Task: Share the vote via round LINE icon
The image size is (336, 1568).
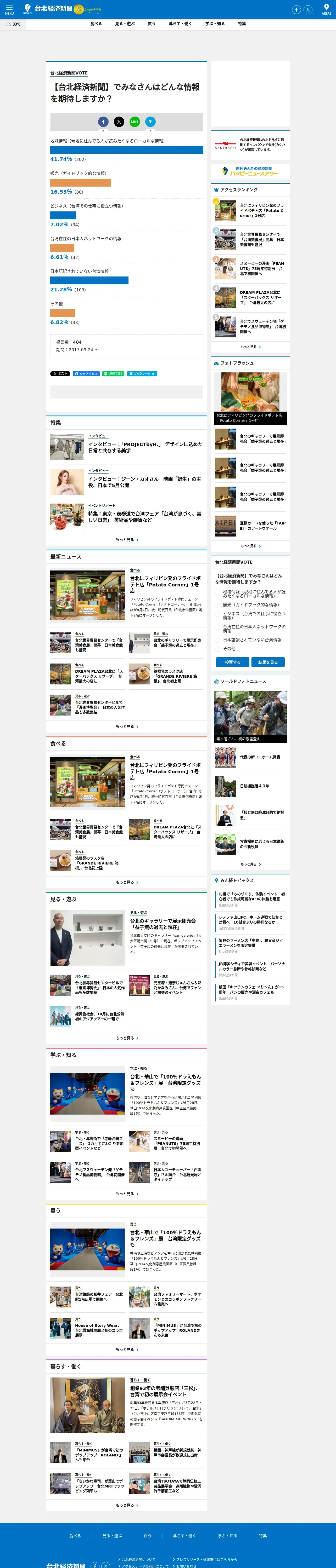Action: coord(135,122)
